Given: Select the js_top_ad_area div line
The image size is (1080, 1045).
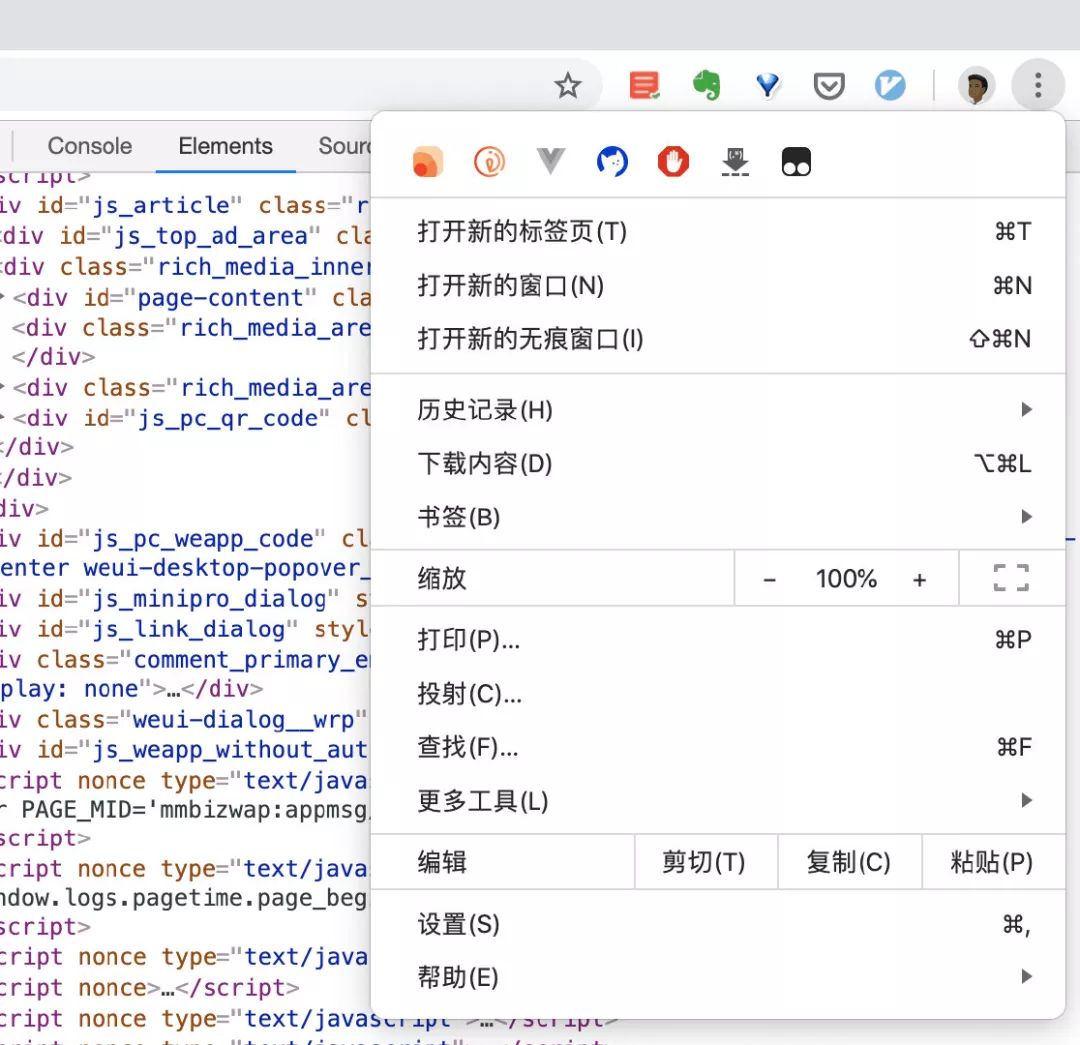Looking at the screenshot, I should coord(185,236).
